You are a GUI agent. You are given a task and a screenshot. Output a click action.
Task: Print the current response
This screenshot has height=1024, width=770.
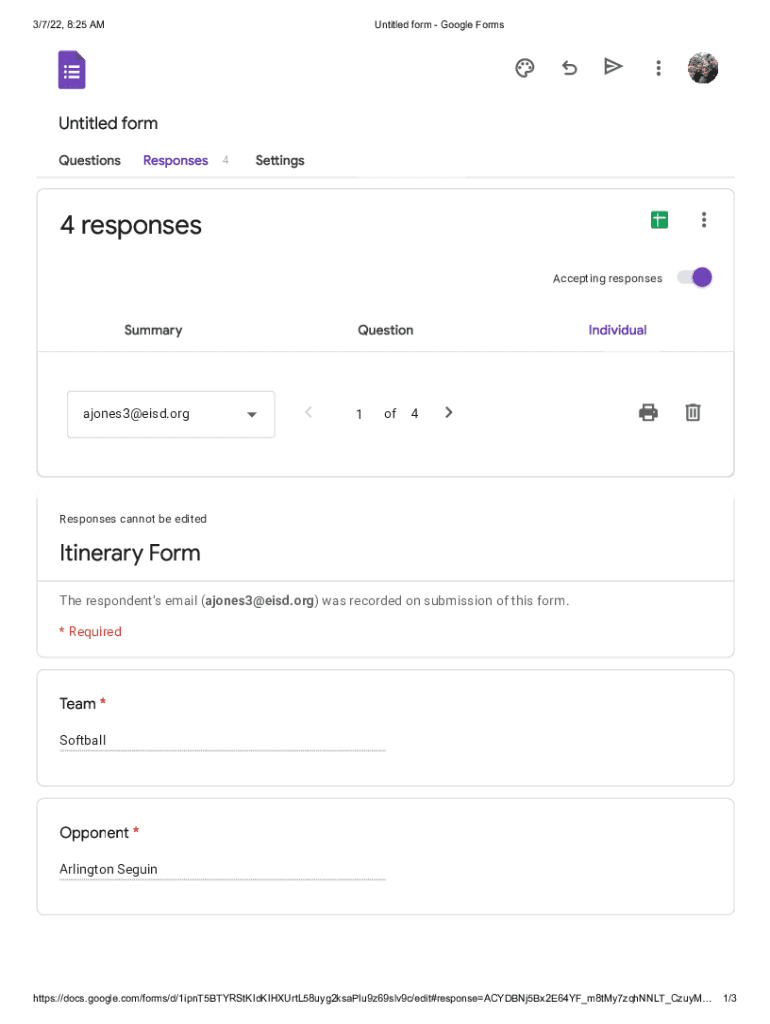pyautogui.click(x=648, y=412)
